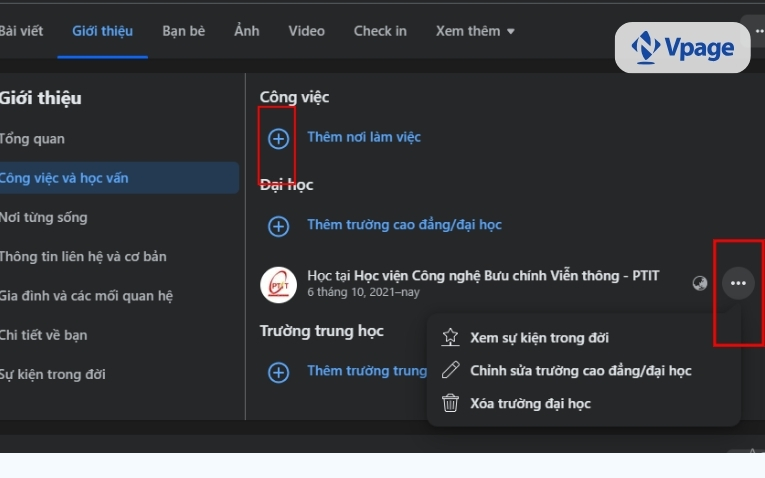
Task: Open Học viện Công nghệ Bưu chính Viễn thông link
Action: (506, 276)
